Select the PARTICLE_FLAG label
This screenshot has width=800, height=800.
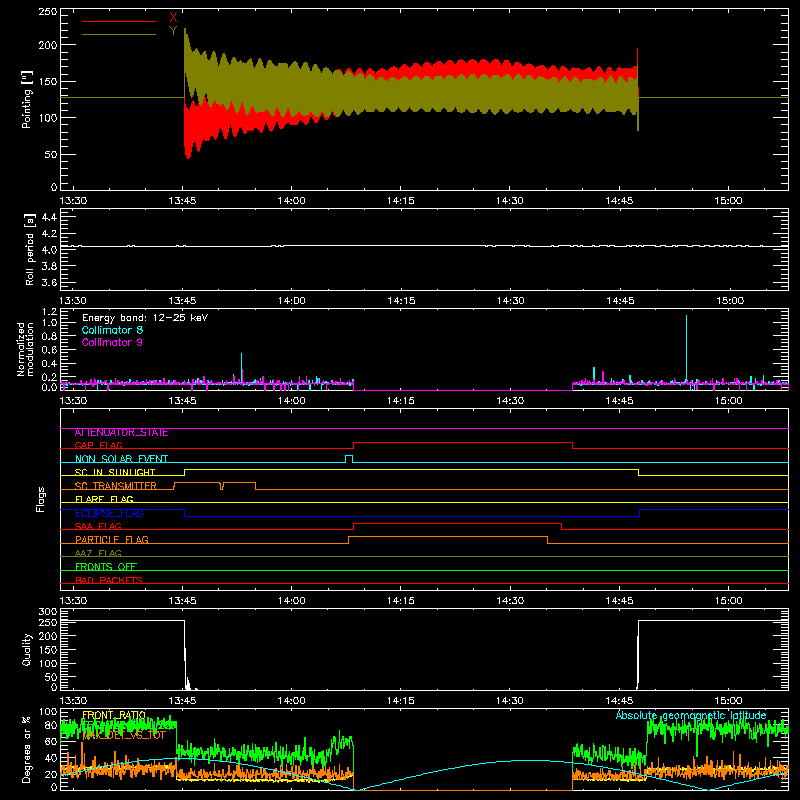tap(112, 539)
